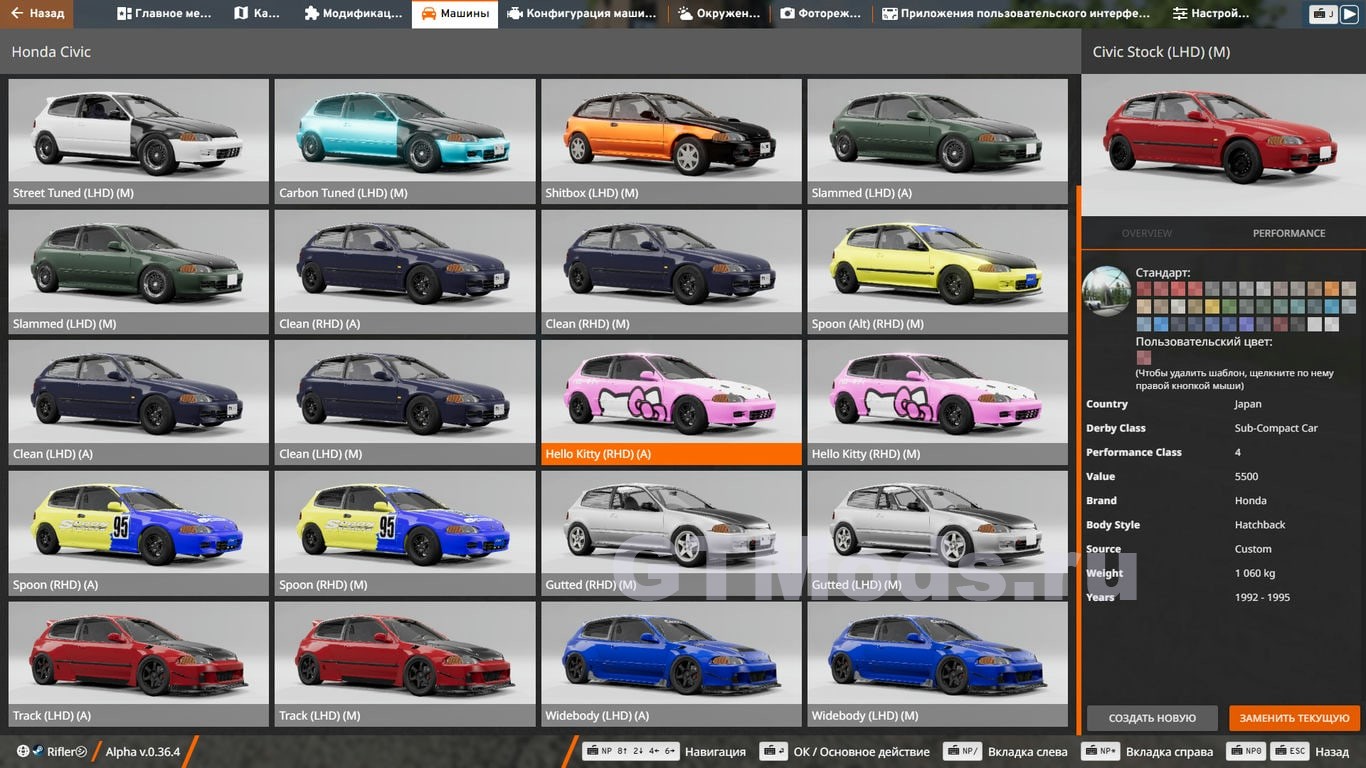The image size is (1366, 768).
Task: Click the Заменить текущую button
Action: pyautogui.click(x=1294, y=718)
